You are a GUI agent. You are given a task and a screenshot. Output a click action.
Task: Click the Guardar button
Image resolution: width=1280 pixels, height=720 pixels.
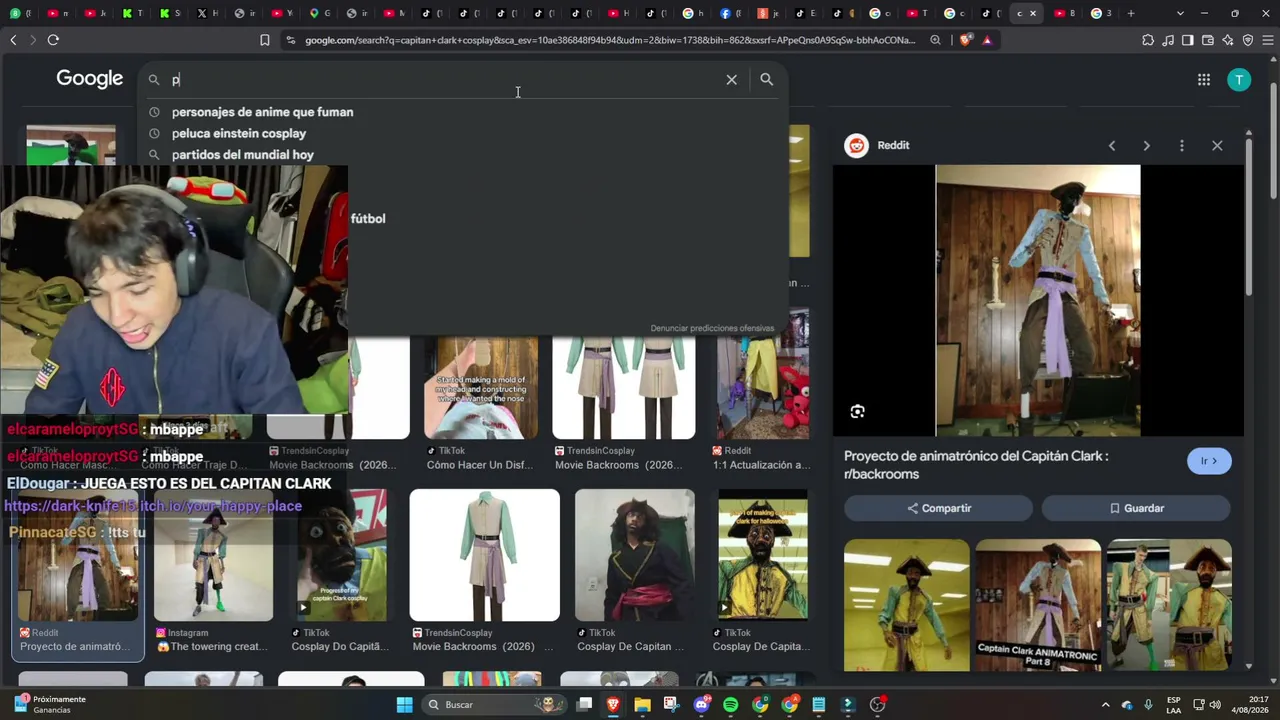[x=1136, y=508]
